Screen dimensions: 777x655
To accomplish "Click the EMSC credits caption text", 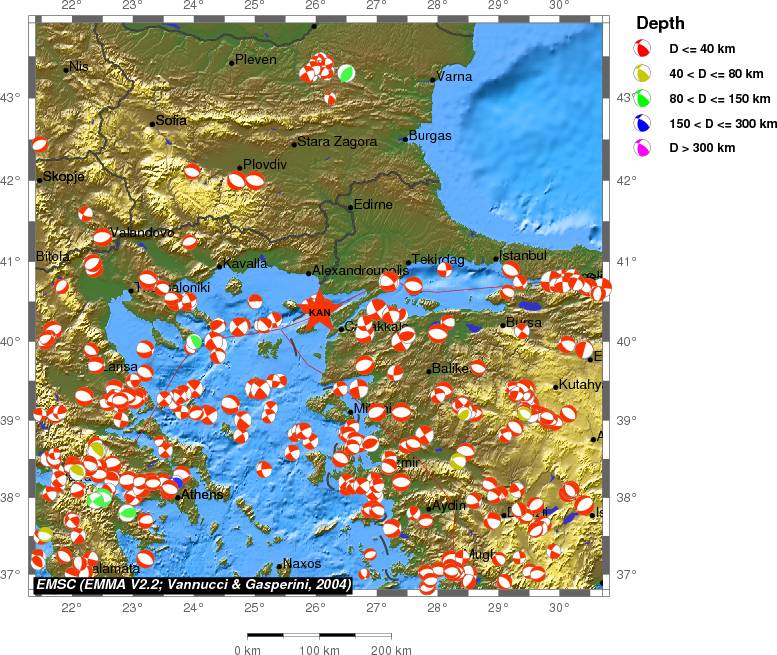I will [193, 584].
